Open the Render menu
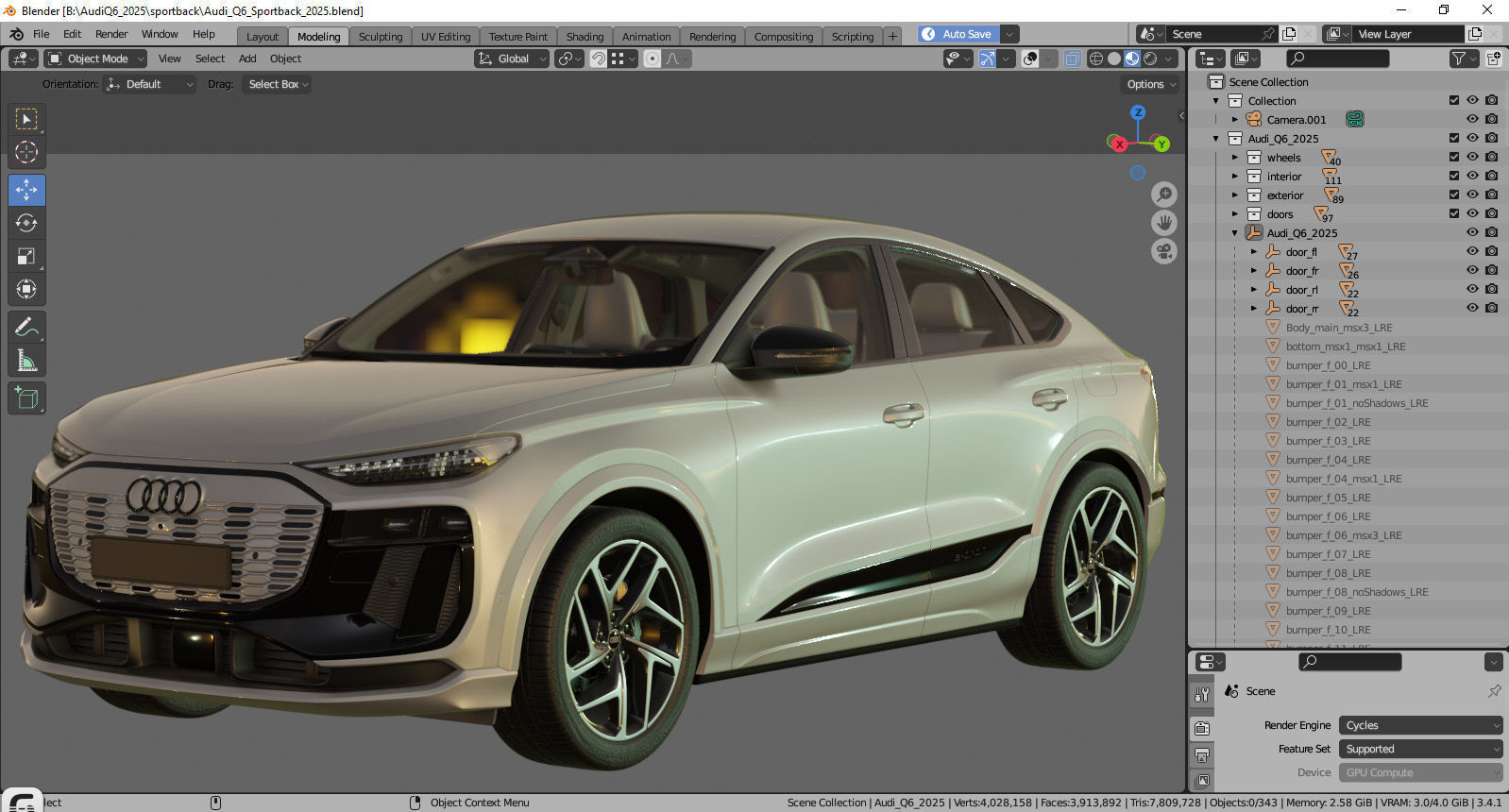The height and width of the screenshot is (812, 1509). tap(111, 34)
